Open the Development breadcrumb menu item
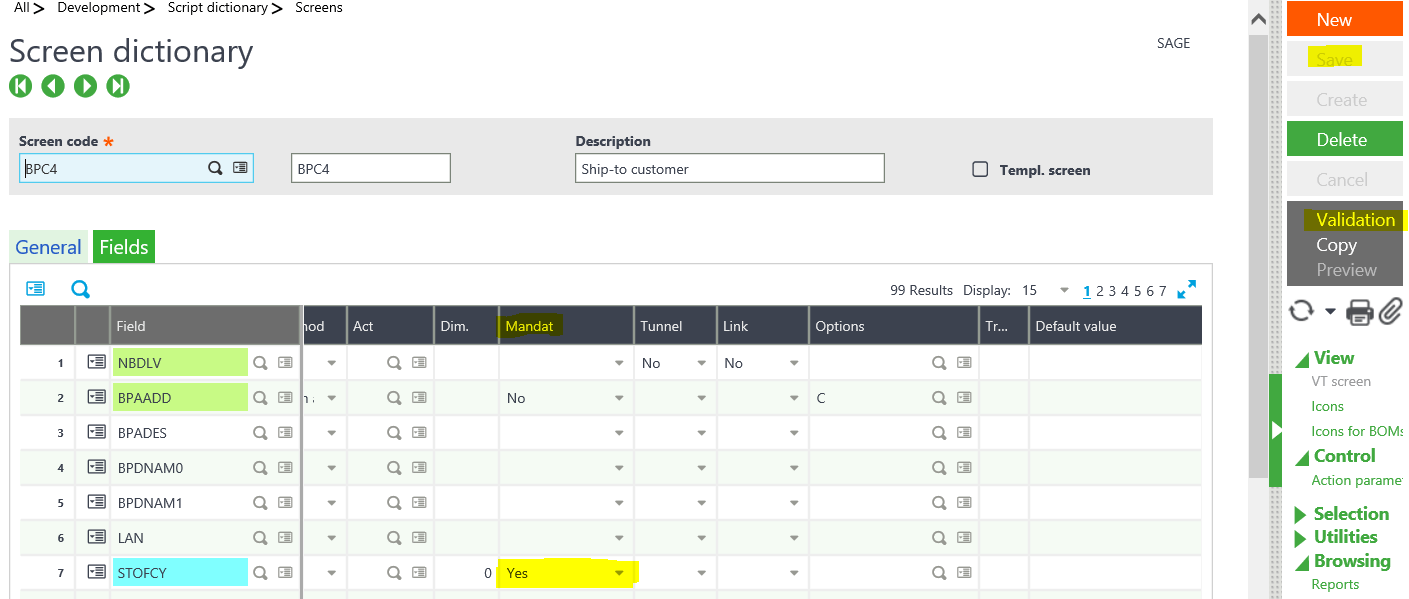Screen dimensions: 1409x599 pos(98,8)
